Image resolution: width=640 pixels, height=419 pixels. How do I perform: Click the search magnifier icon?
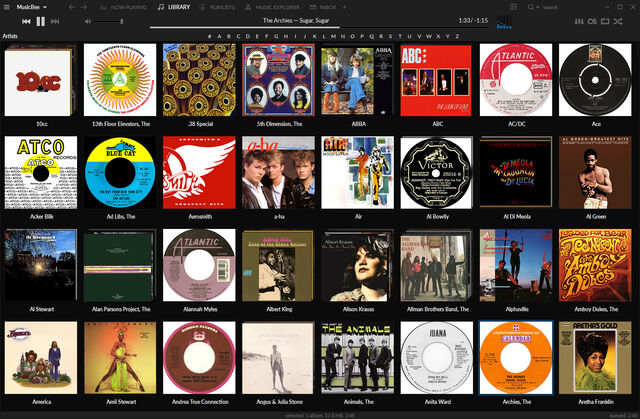530,7
